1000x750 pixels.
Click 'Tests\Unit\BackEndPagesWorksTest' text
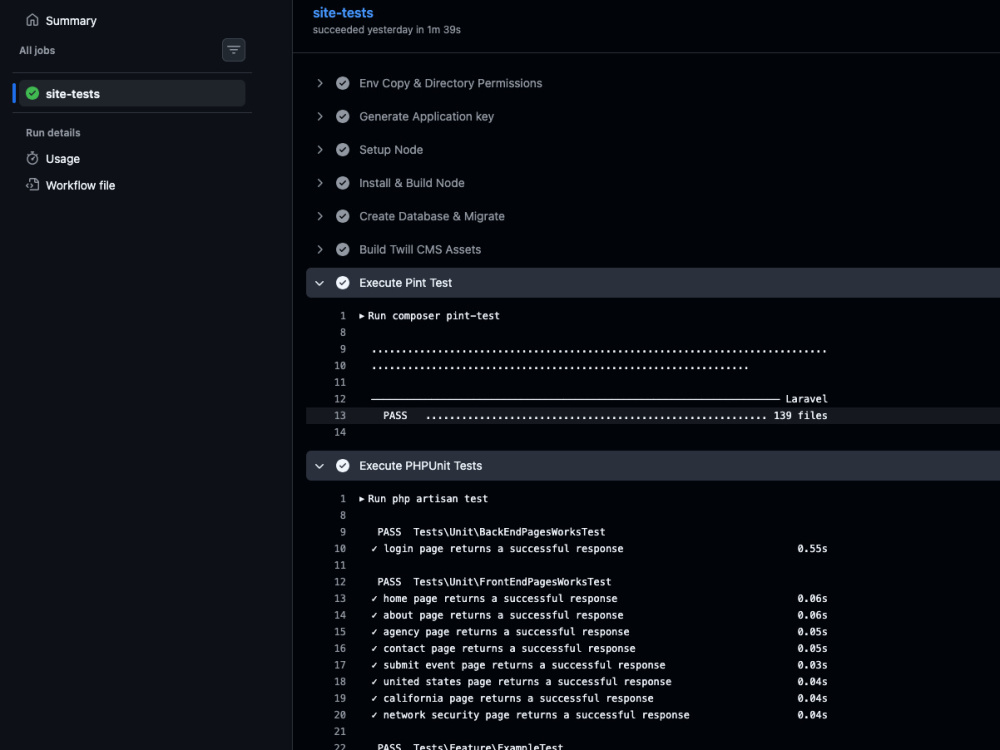click(x=509, y=532)
